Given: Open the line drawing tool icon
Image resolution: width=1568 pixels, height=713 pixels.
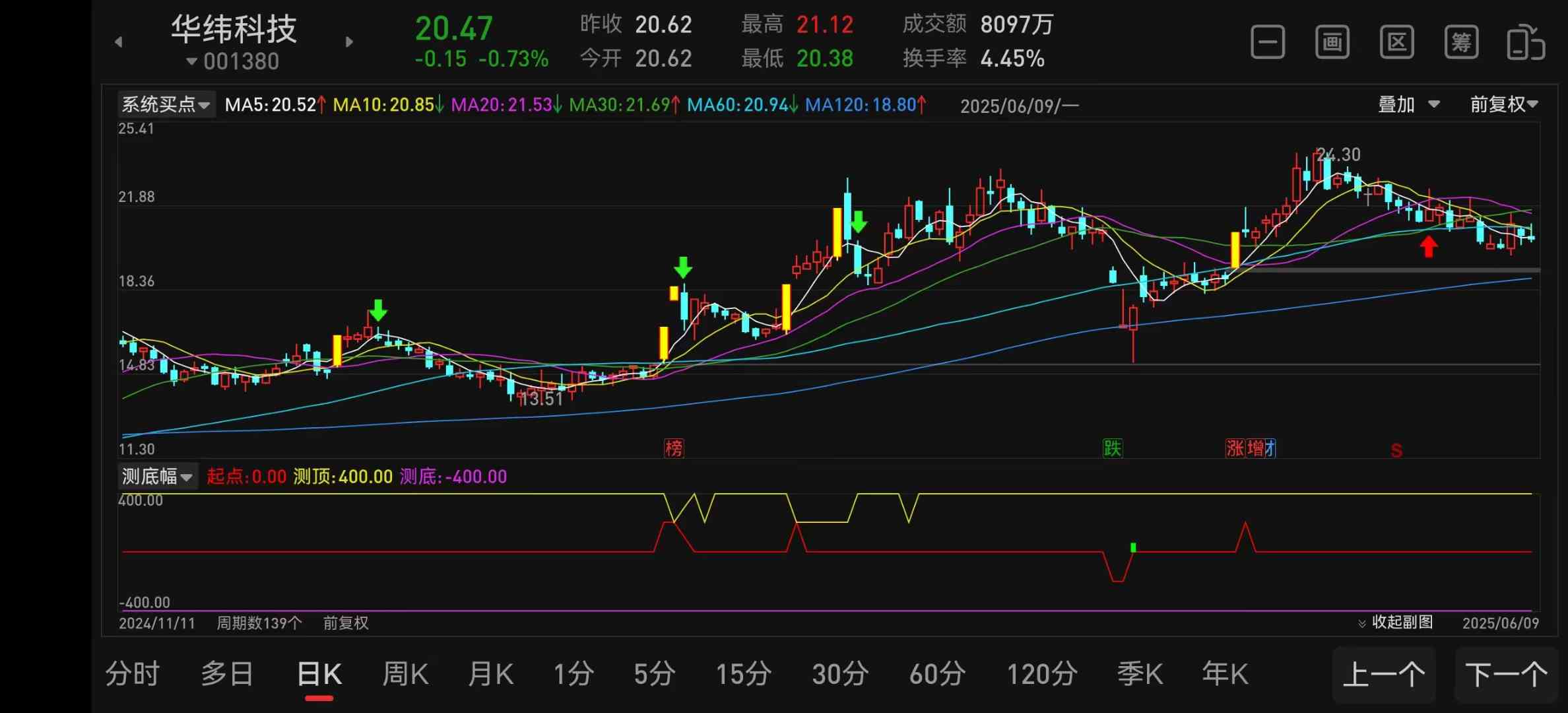Looking at the screenshot, I should (x=1268, y=43).
